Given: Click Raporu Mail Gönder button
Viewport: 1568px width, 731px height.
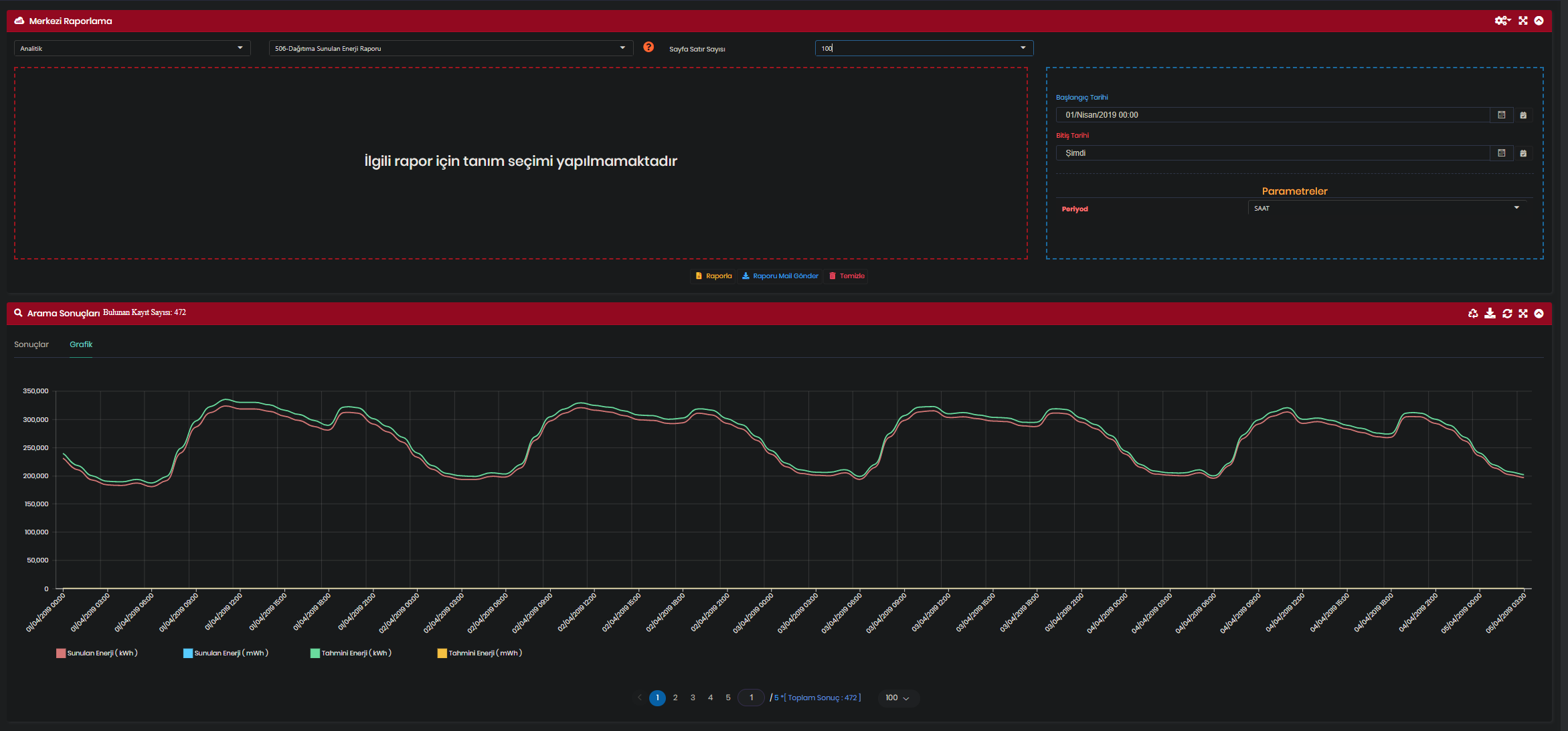Looking at the screenshot, I should pos(780,276).
